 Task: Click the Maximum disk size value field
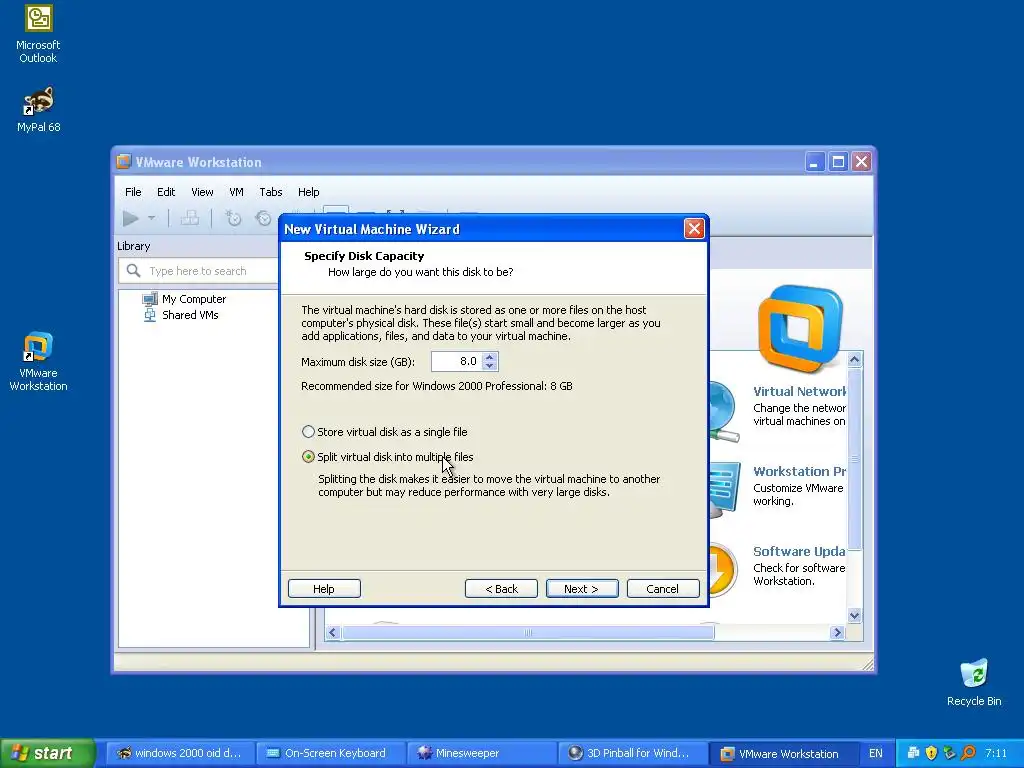457,361
